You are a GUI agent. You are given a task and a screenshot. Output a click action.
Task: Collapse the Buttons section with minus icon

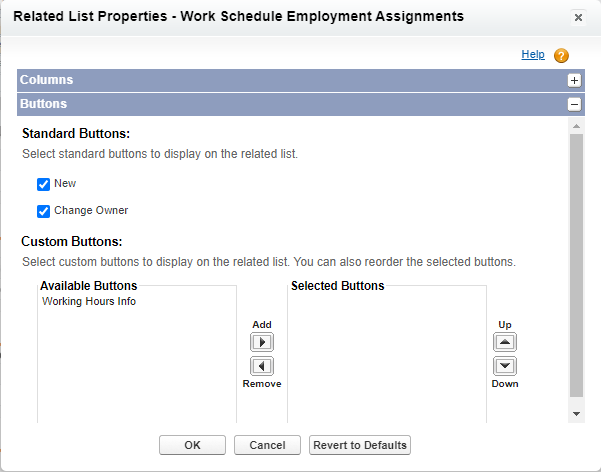tap(574, 104)
